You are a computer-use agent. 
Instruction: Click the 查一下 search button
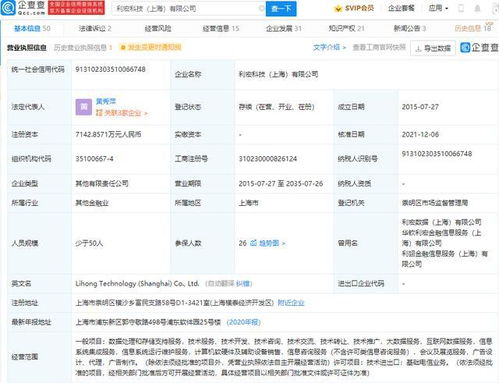[x=281, y=9]
